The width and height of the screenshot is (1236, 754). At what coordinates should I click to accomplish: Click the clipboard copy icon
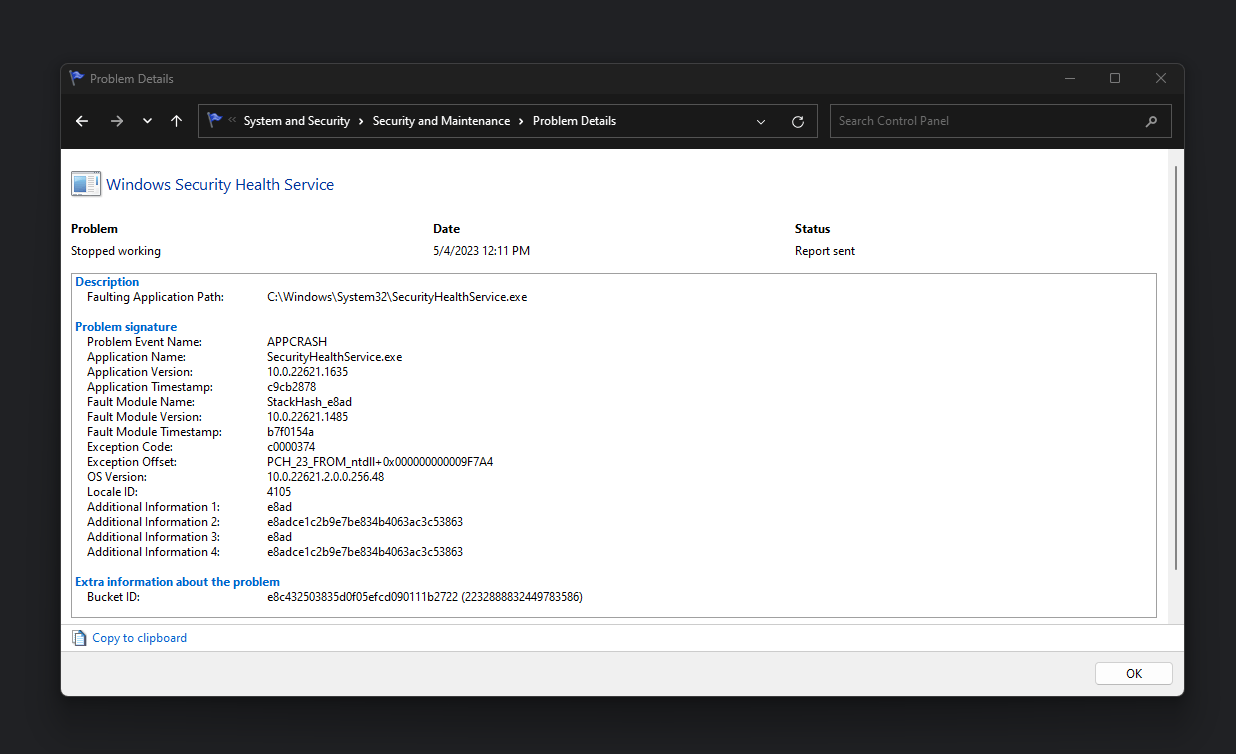[79, 638]
